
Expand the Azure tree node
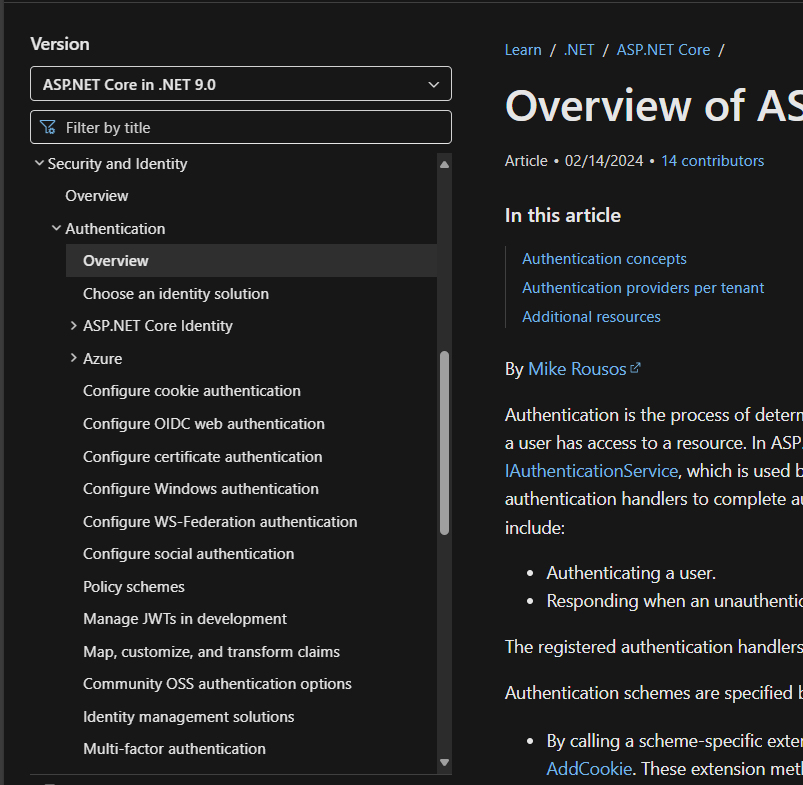[x=74, y=358]
